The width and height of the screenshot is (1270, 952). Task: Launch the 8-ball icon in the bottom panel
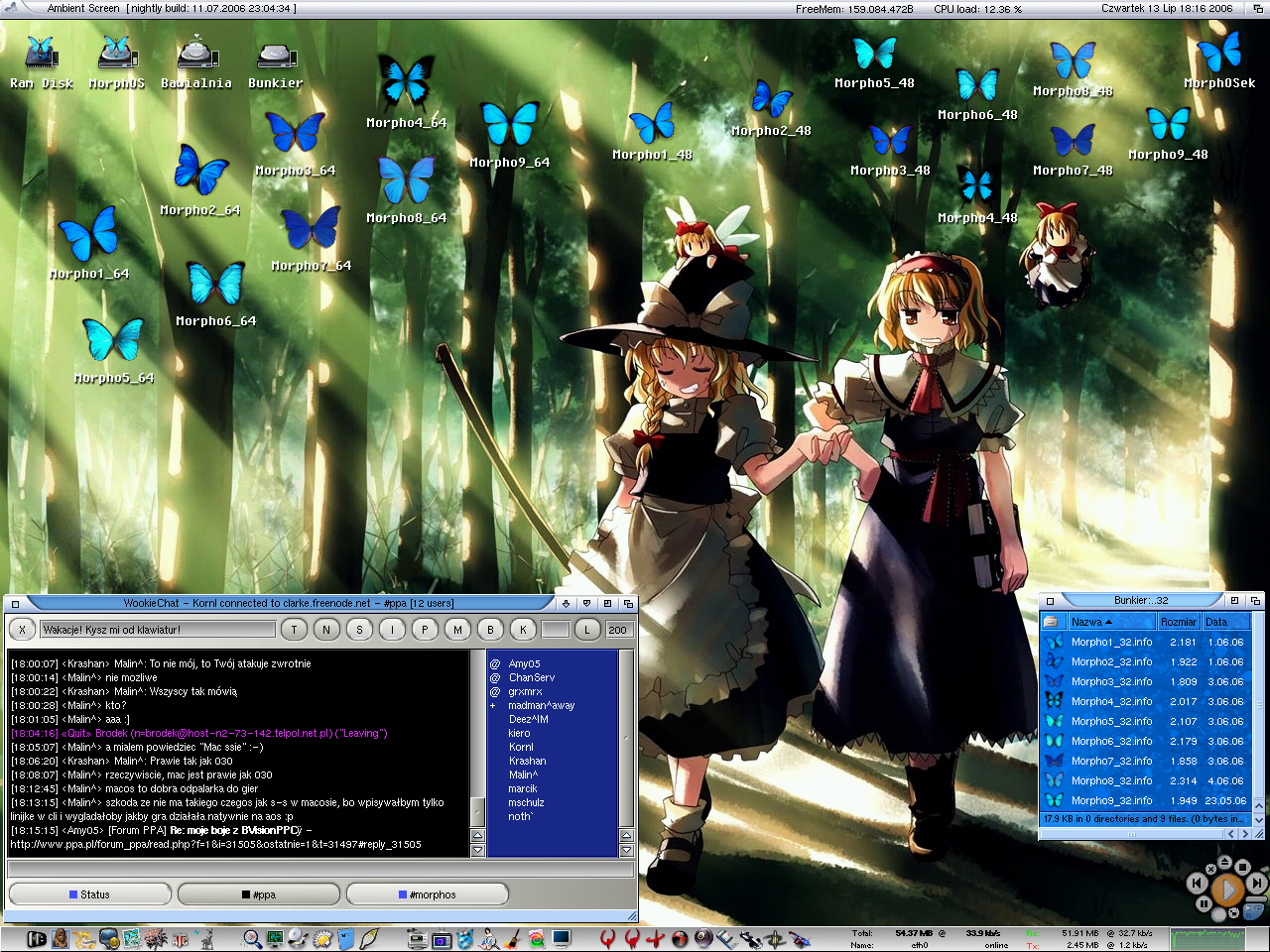(x=703, y=938)
